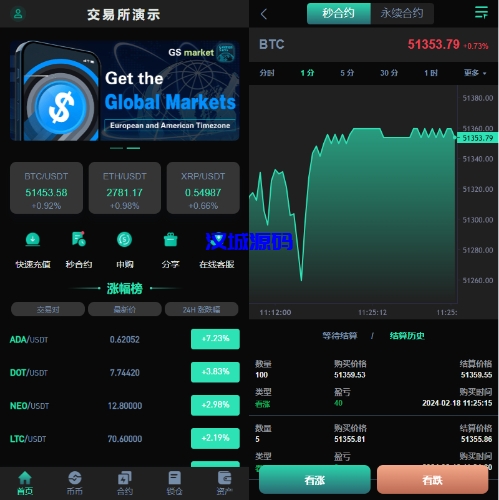Click the profit value 40
This screenshot has height=500, width=499.
pos(338,403)
